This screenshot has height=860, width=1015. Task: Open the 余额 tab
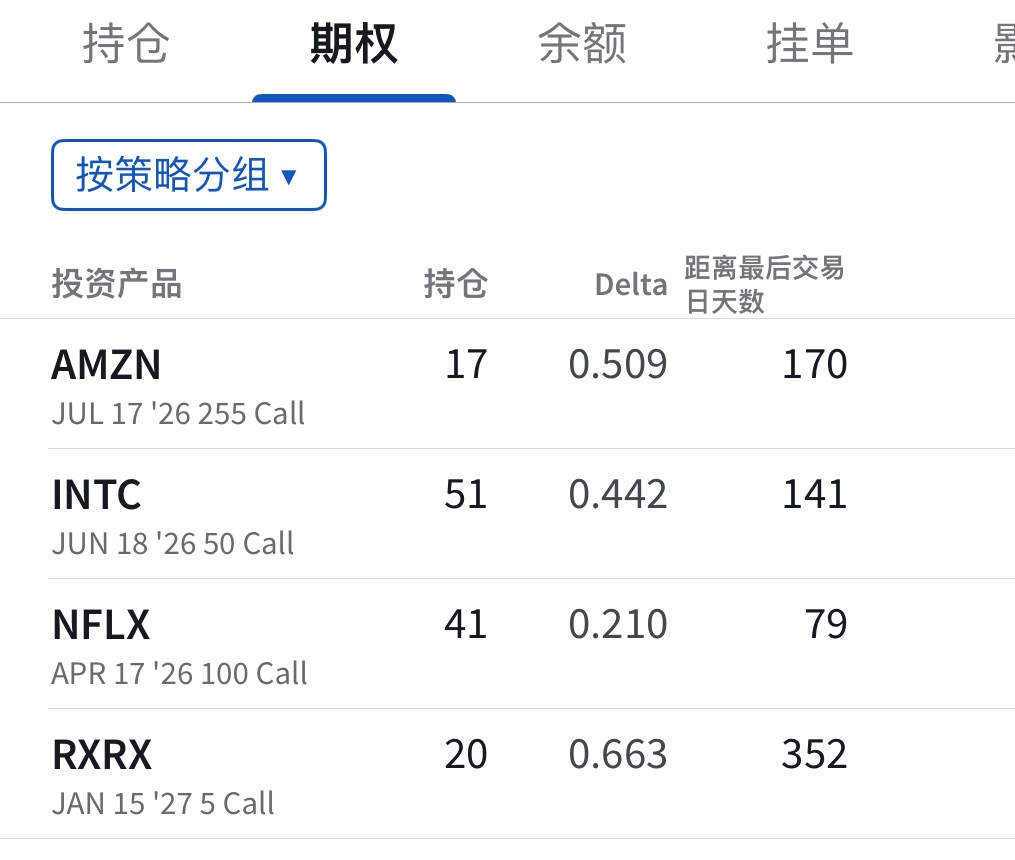582,45
